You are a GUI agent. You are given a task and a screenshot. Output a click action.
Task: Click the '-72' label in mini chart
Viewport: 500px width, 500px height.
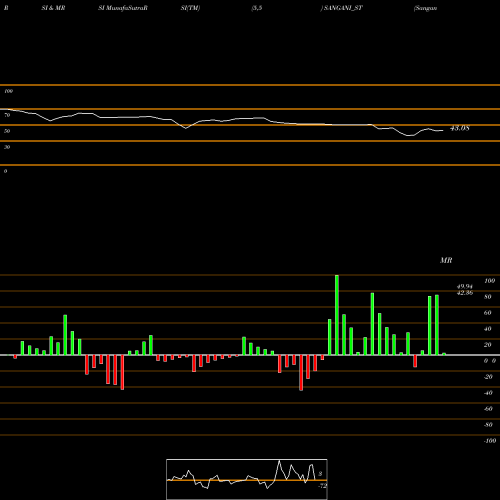(x=322, y=486)
